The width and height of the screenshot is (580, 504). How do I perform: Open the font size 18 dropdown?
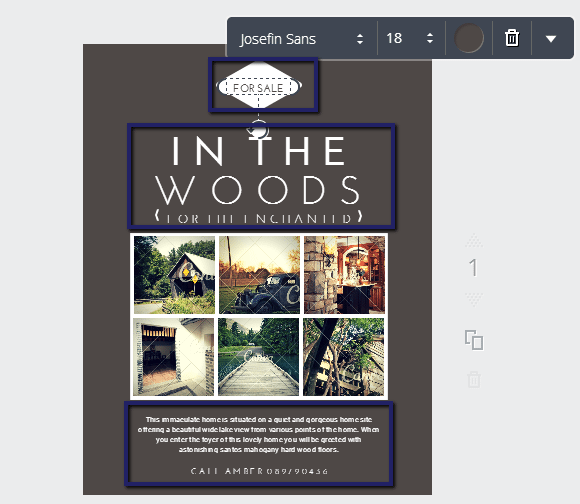click(x=409, y=38)
